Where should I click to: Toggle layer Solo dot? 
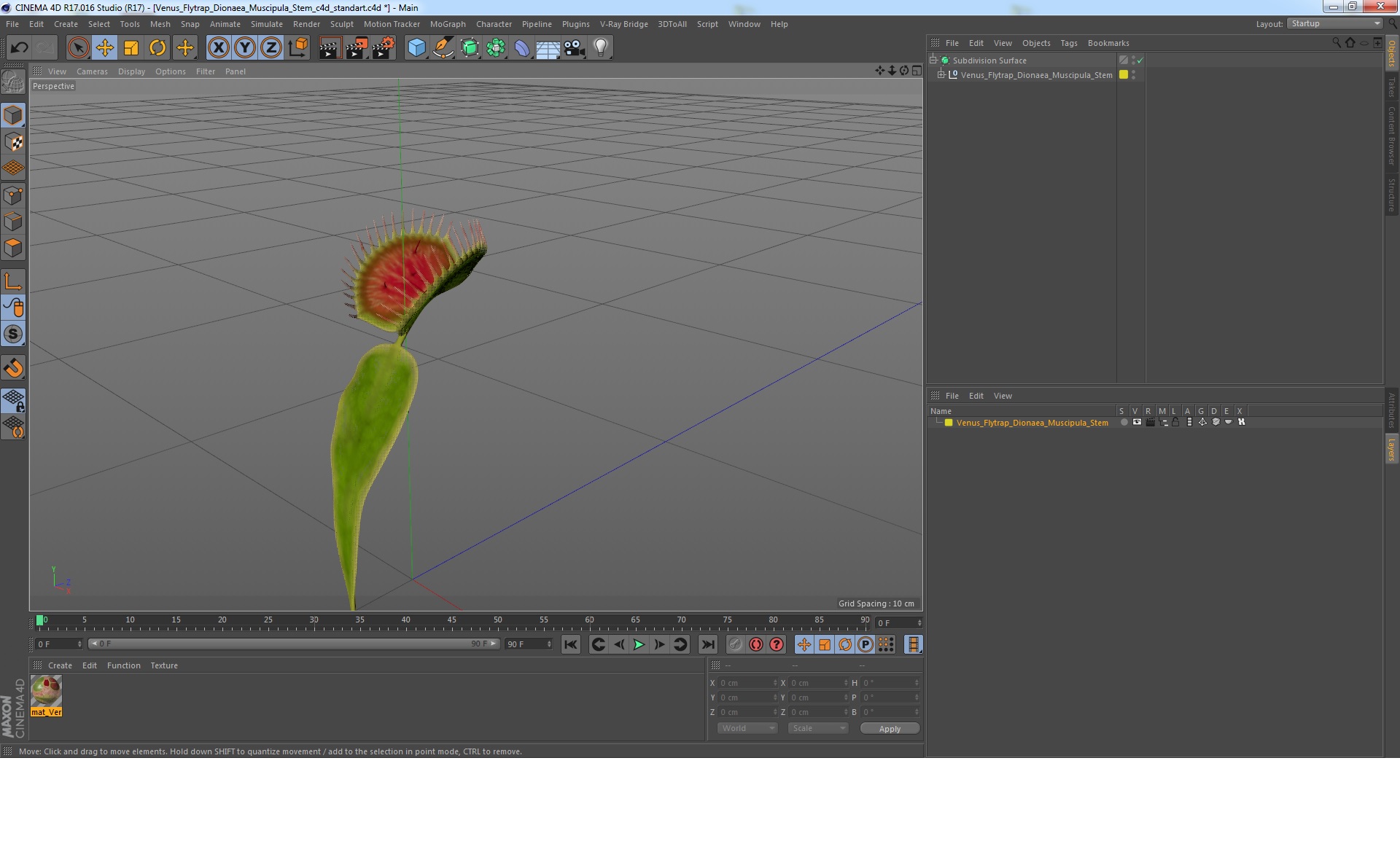(1124, 422)
